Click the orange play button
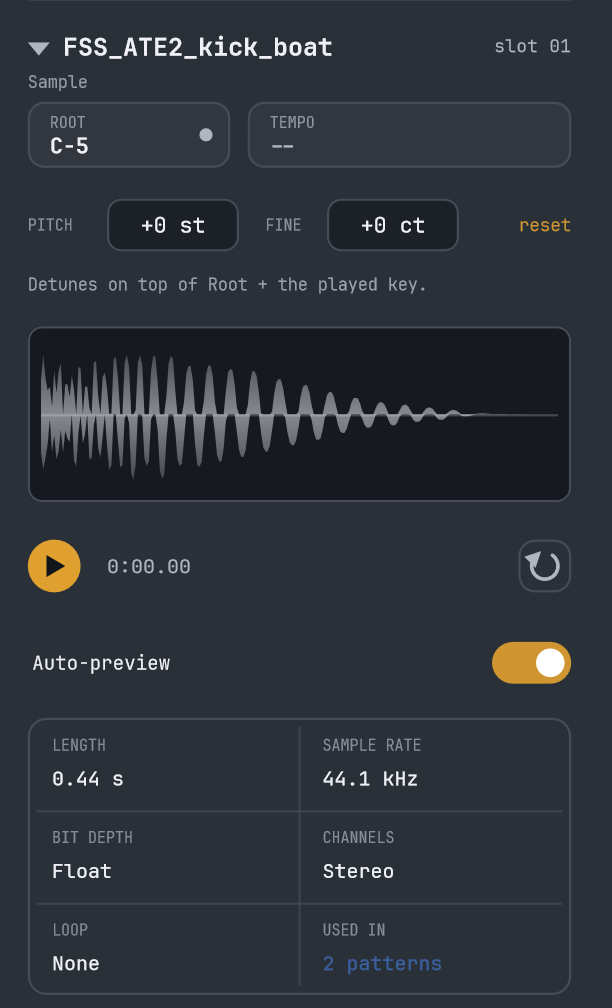The width and height of the screenshot is (612, 1008). [54, 566]
